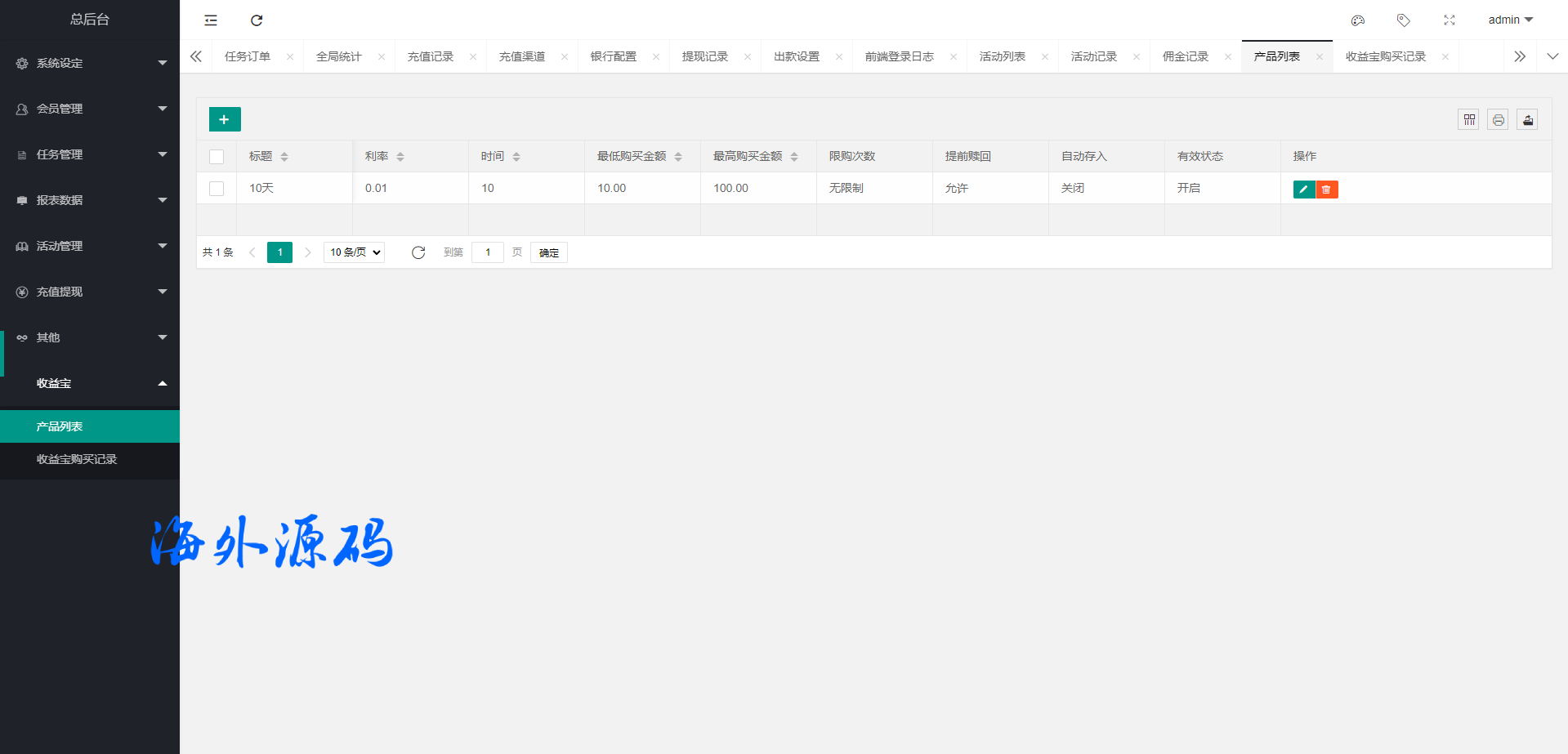1568x754 pixels.
Task: Open the column filter grid icon
Action: click(x=1469, y=120)
